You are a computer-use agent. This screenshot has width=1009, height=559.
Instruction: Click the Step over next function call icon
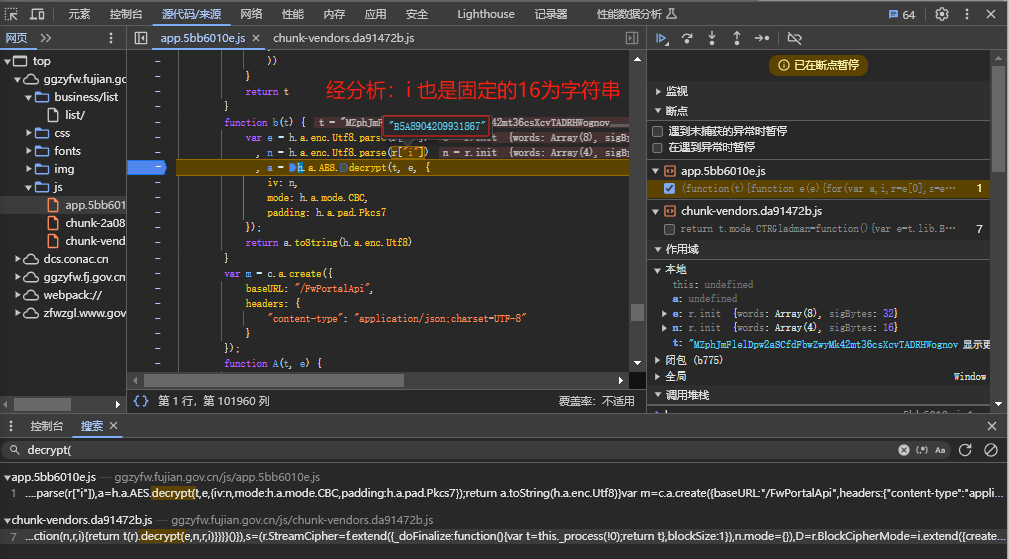(687, 38)
